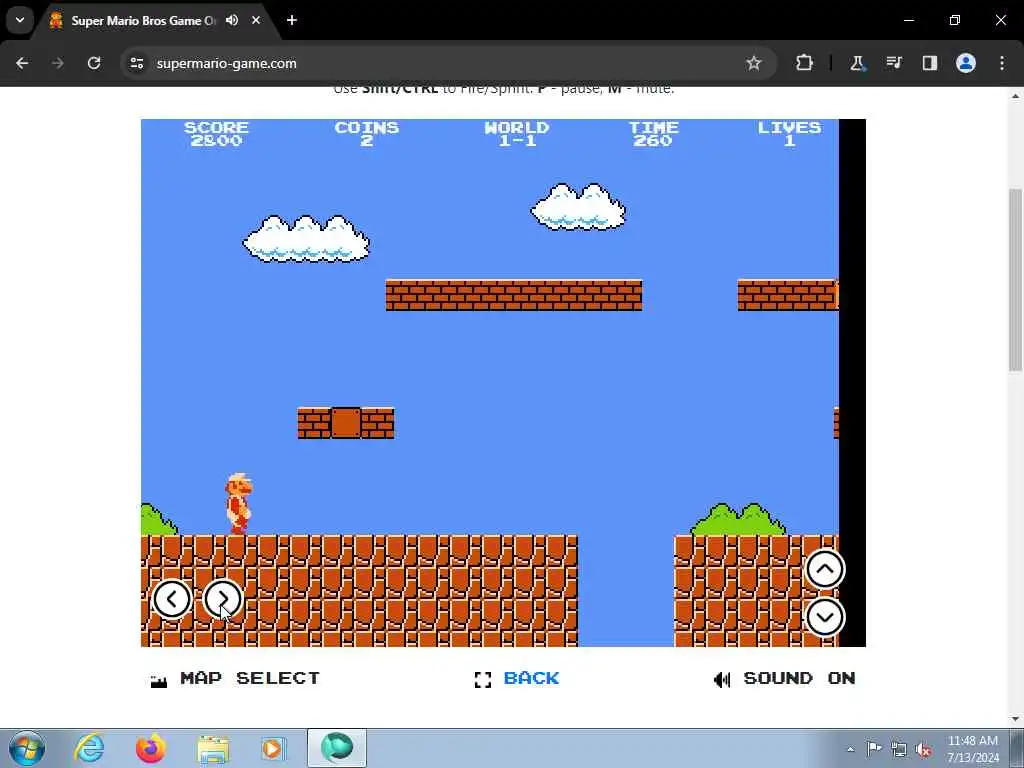
Task: Click the scrollbar up arrow
Action: click(1016, 96)
